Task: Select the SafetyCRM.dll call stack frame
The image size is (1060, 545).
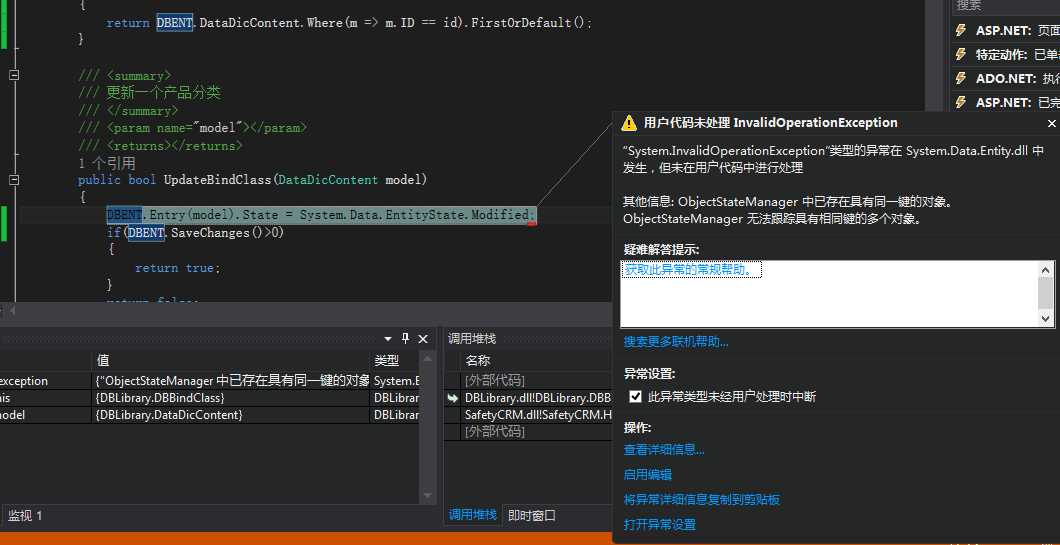Action: coord(537,414)
